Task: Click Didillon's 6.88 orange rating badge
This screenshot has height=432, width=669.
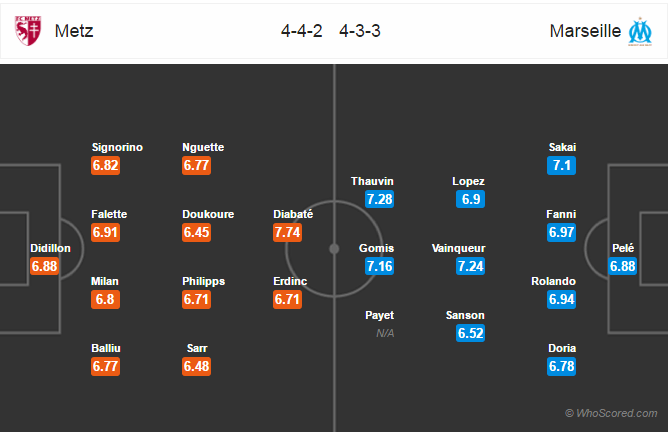Action: point(44,266)
